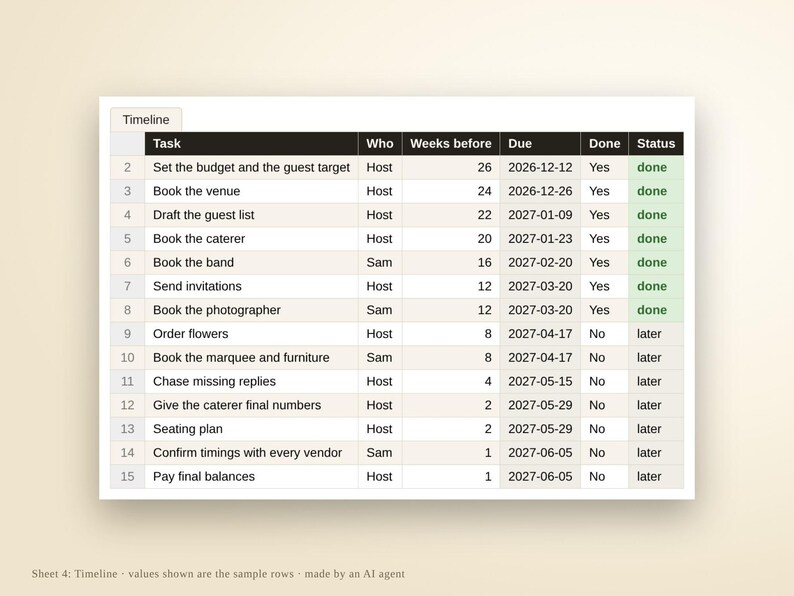Image resolution: width=794 pixels, height=596 pixels.
Task: Click due date for Pay final balances row
Action: tap(540, 477)
